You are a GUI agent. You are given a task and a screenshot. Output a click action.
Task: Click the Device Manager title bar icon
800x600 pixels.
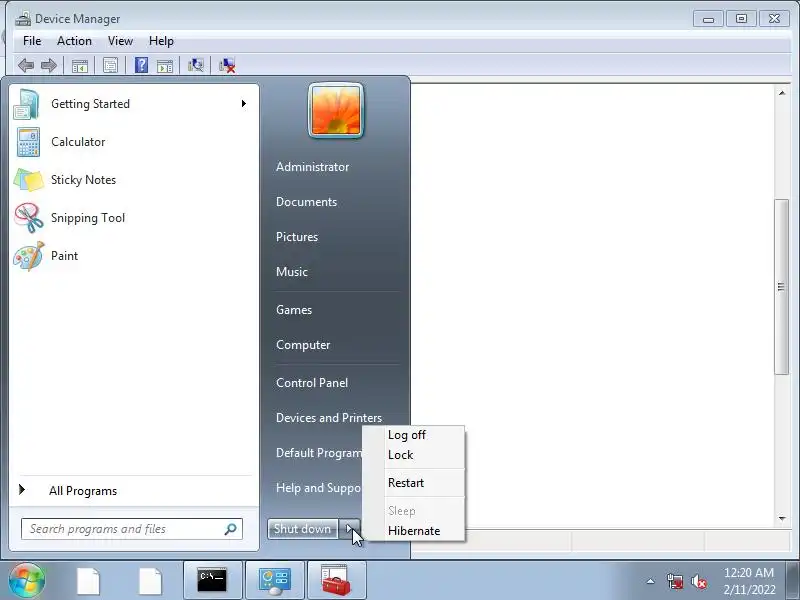[22, 19]
